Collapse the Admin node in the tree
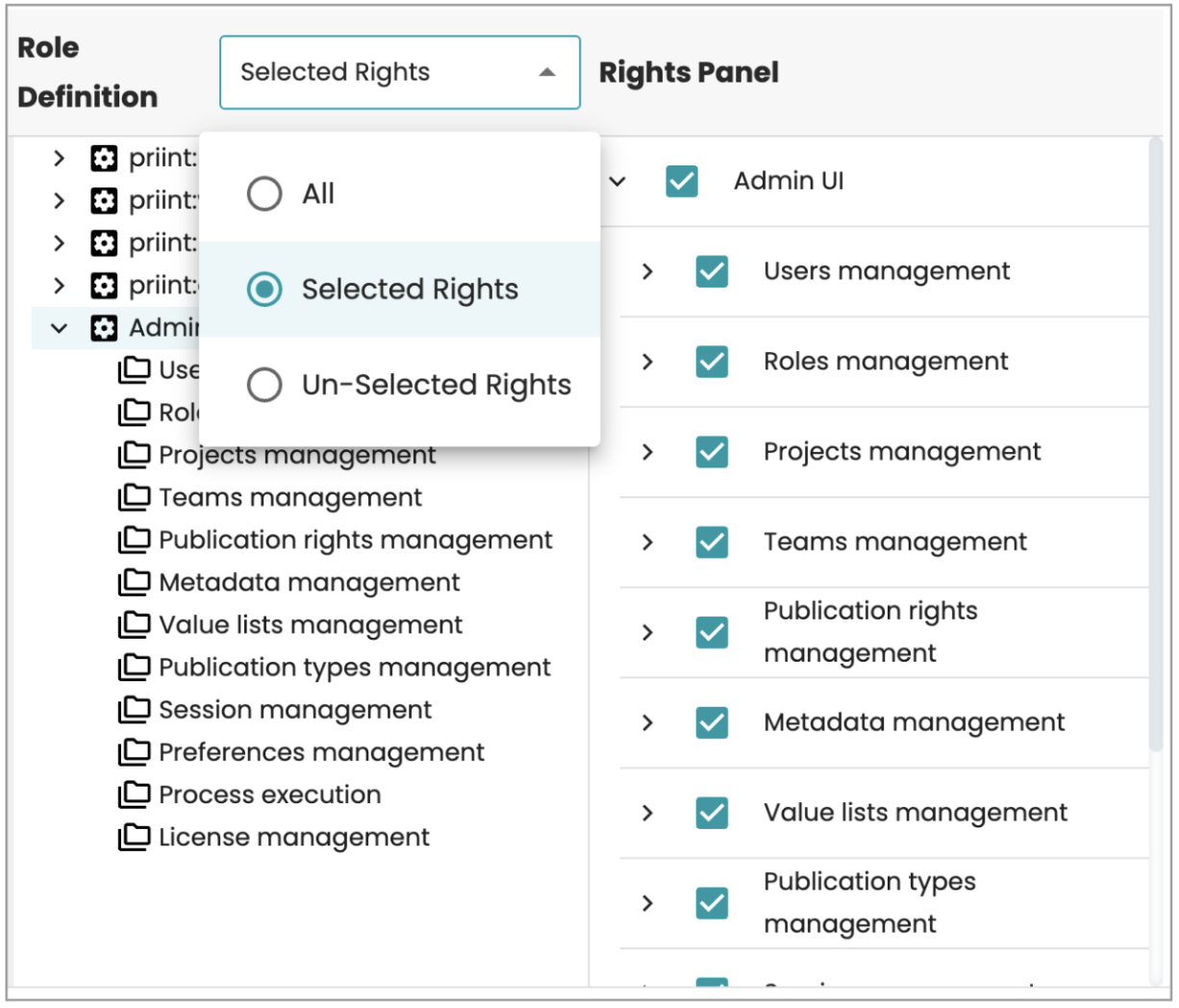 (59, 327)
